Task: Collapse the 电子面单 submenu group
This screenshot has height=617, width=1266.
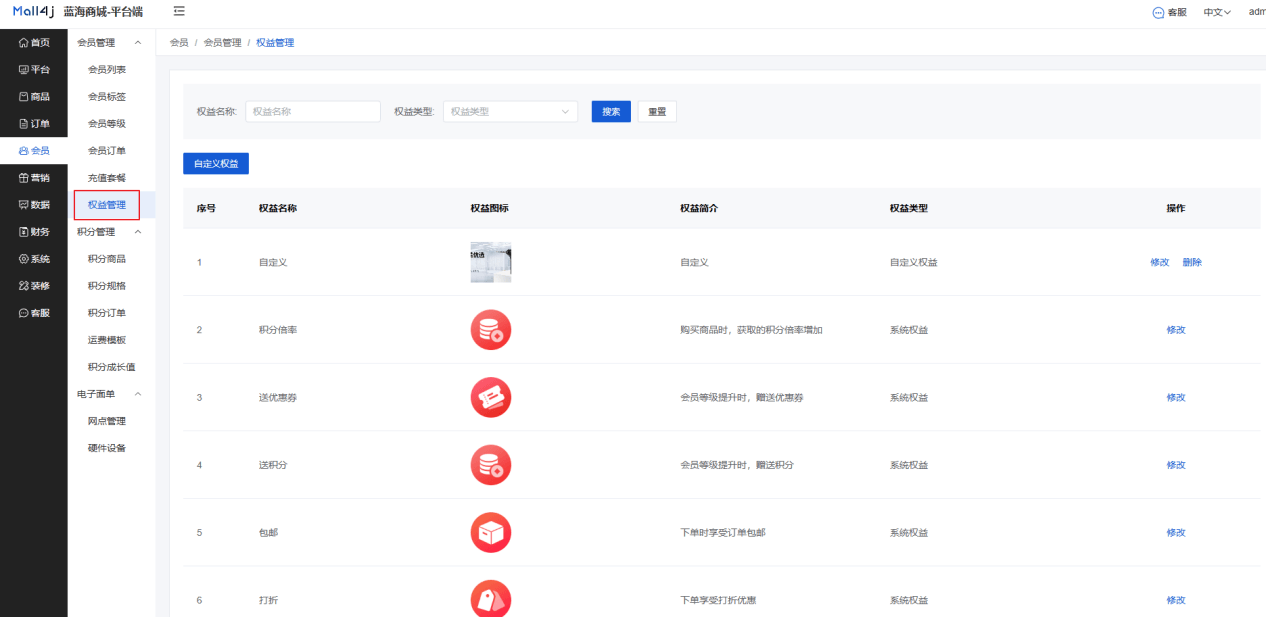Action: [x=138, y=394]
